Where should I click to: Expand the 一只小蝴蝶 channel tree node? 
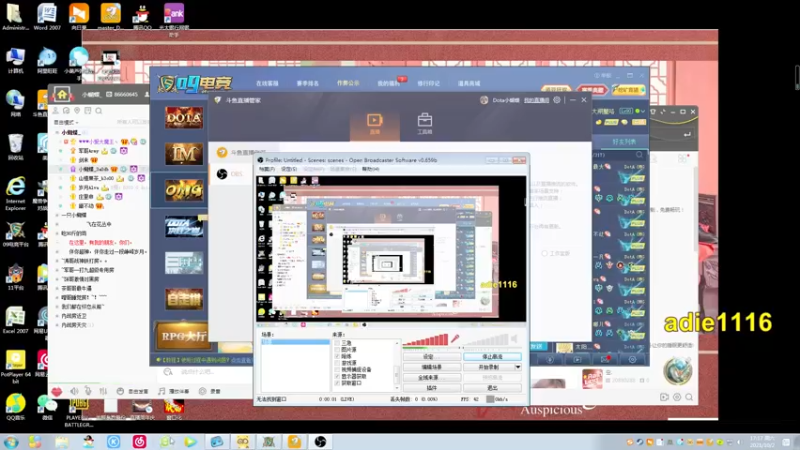57,215
